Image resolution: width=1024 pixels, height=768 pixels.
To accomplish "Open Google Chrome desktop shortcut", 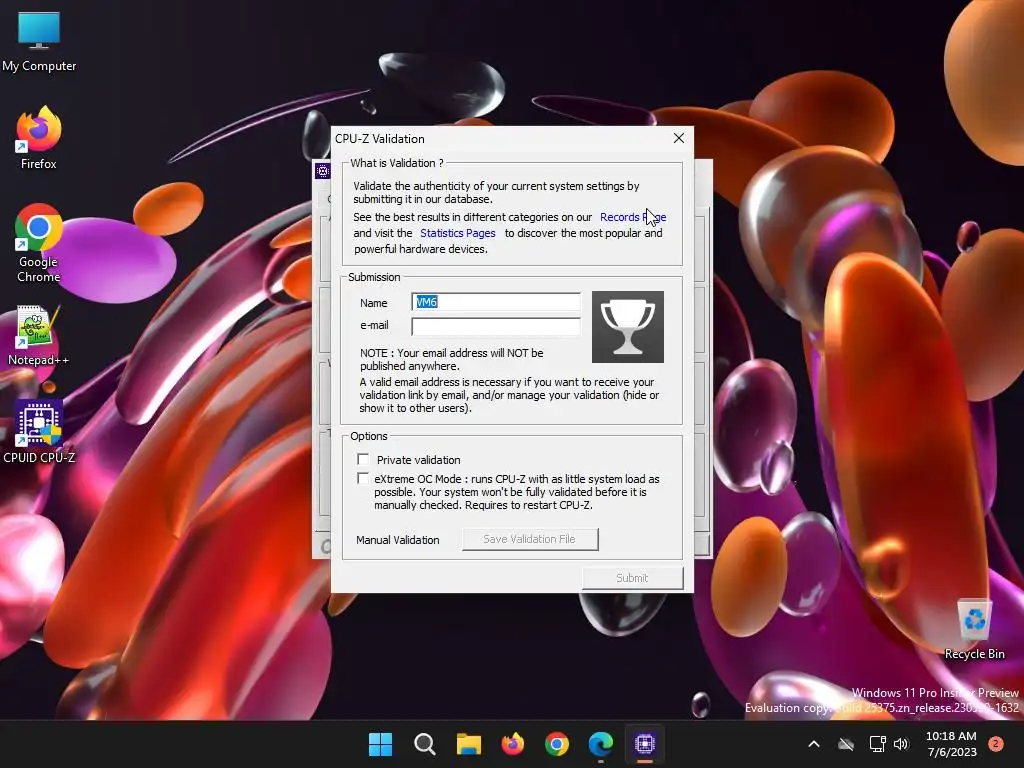I will (x=39, y=243).
